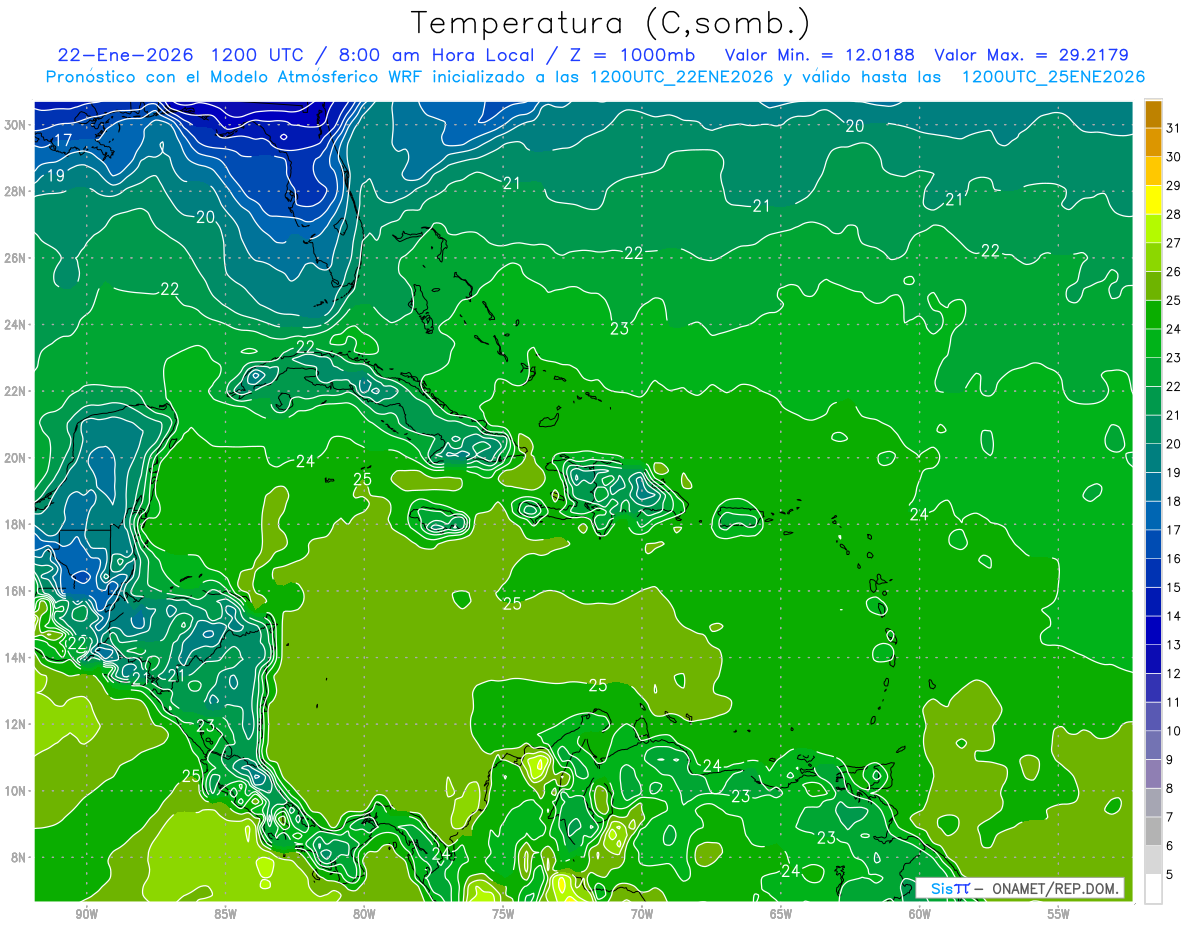Click the color scale value 14
Image resolution: width=1200 pixels, height=927 pixels.
pyautogui.click(x=1174, y=617)
